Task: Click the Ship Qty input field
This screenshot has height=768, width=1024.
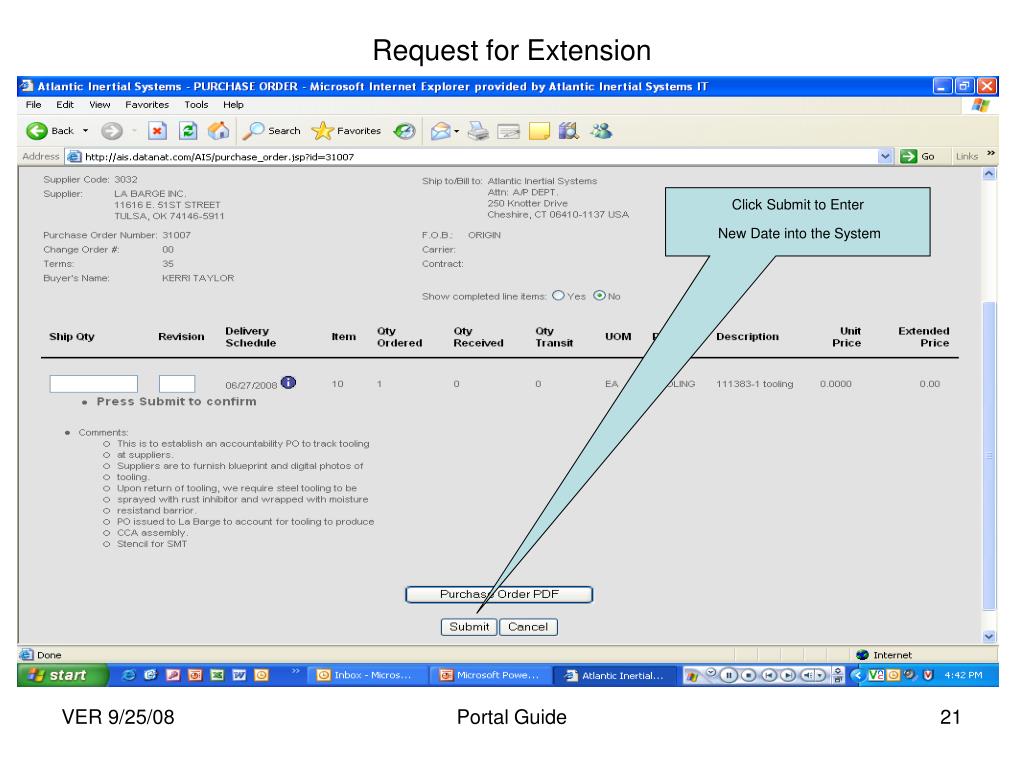Action: (x=93, y=384)
